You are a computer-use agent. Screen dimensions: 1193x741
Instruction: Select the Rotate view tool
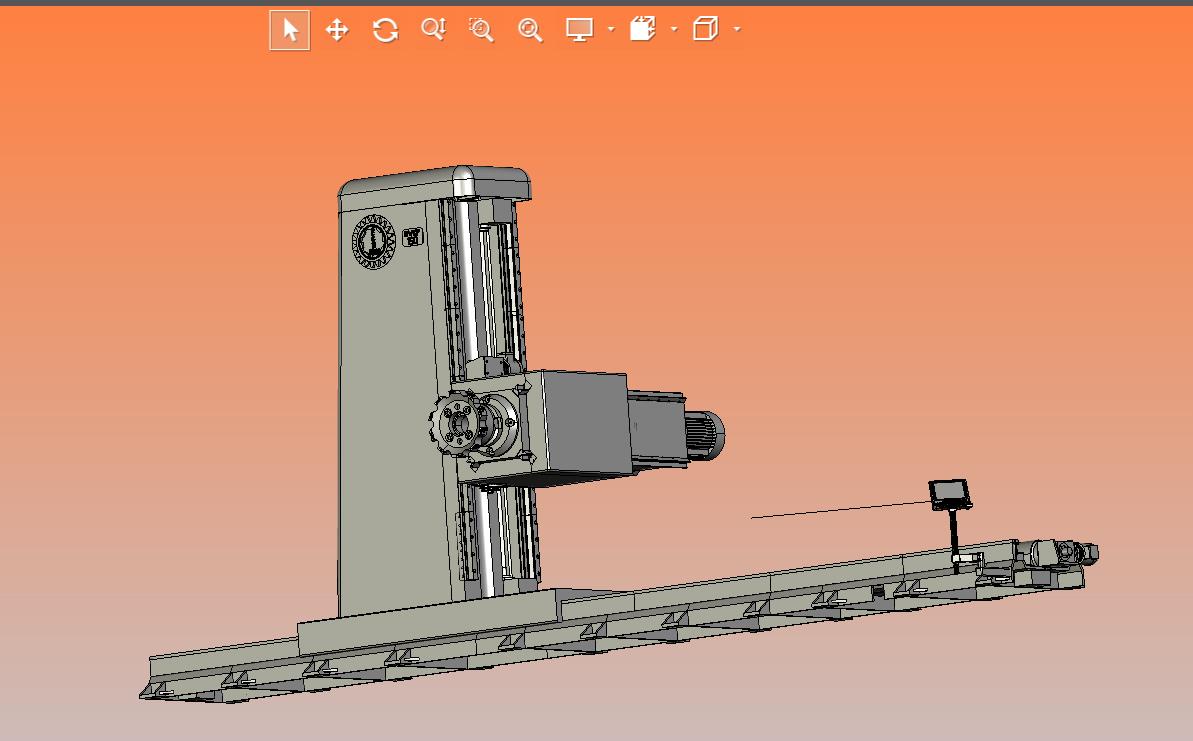click(x=385, y=30)
